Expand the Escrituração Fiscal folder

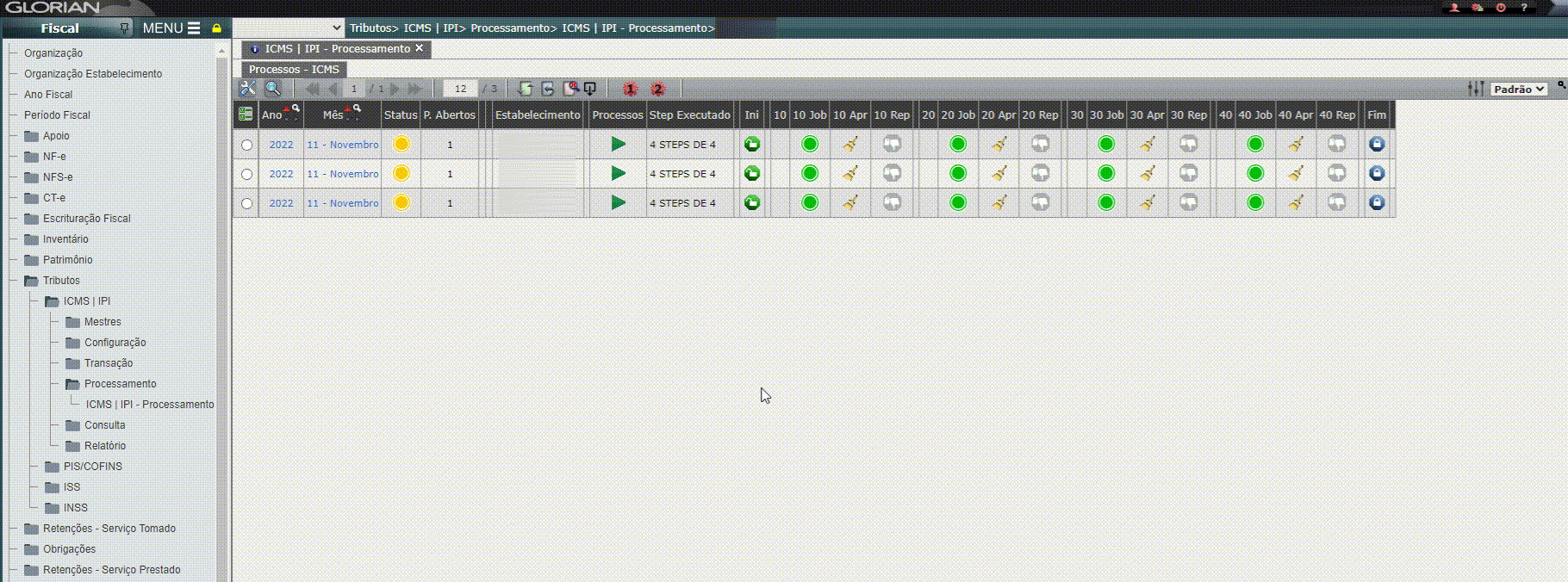[31, 219]
